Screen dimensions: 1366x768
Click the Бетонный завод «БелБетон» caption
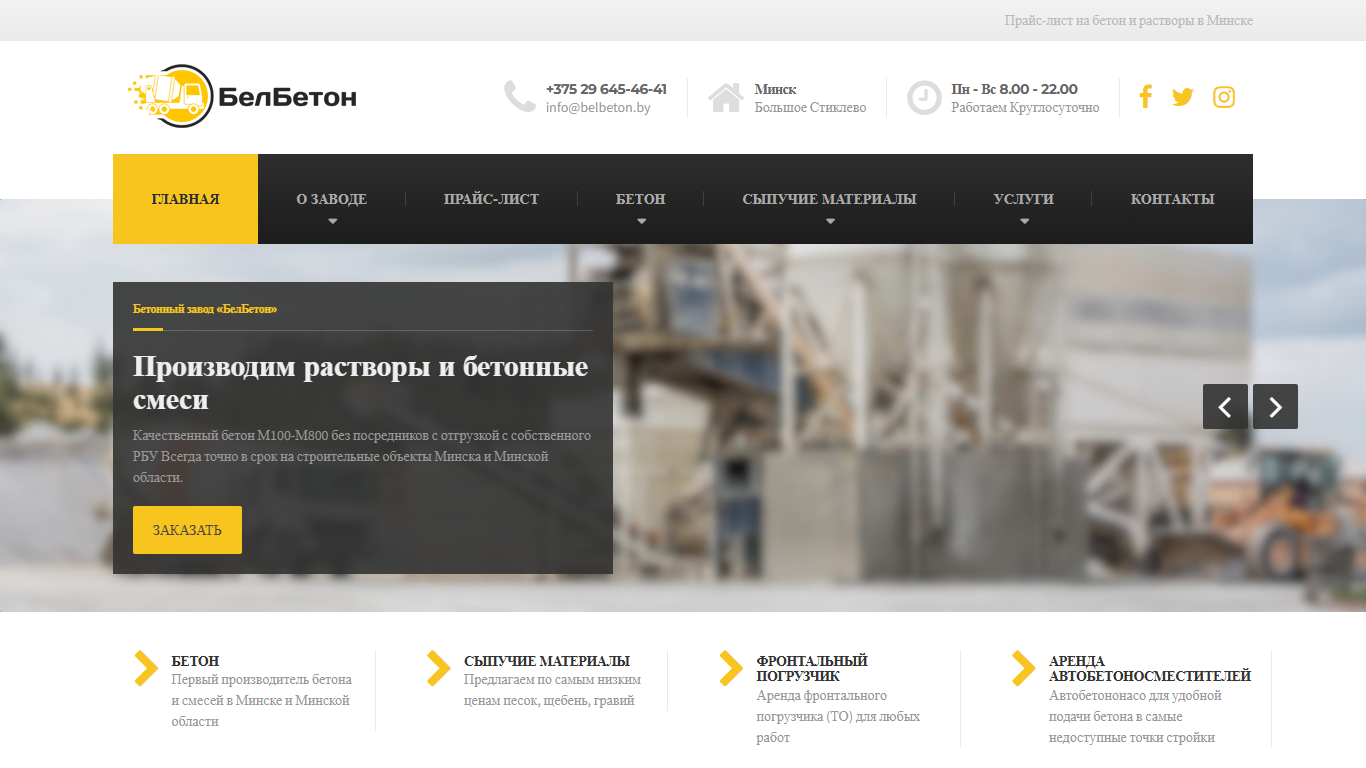click(x=205, y=309)
